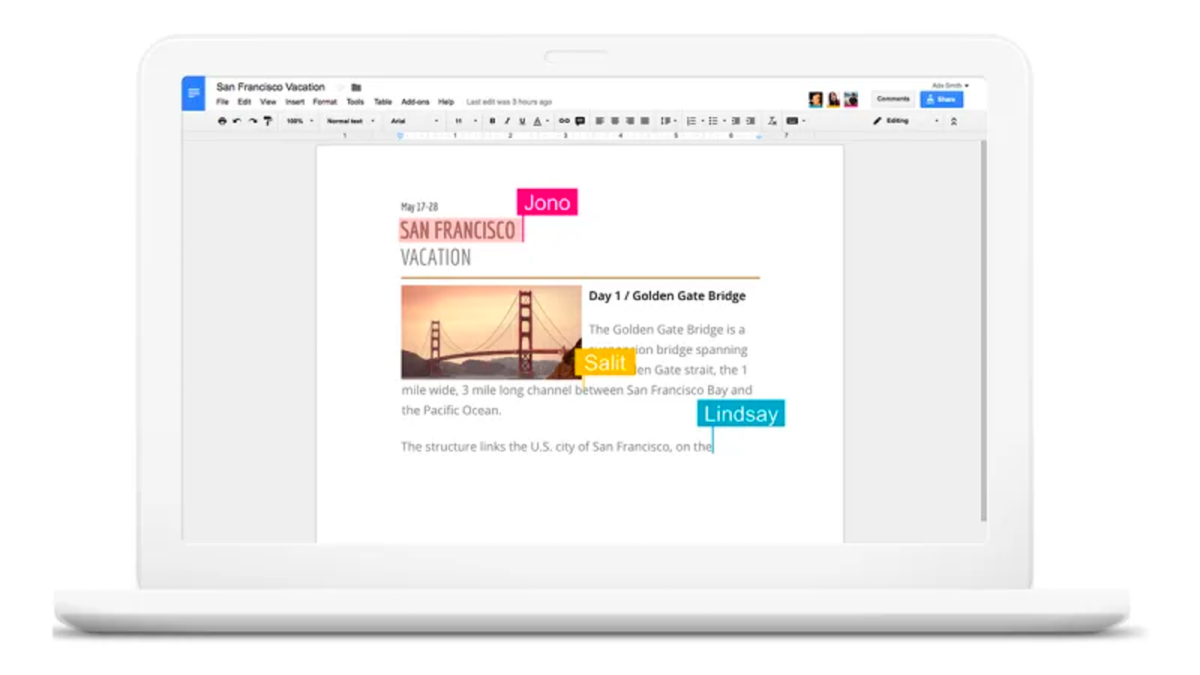
Task: Toggle bold formatting
Action: coord(492,121)
